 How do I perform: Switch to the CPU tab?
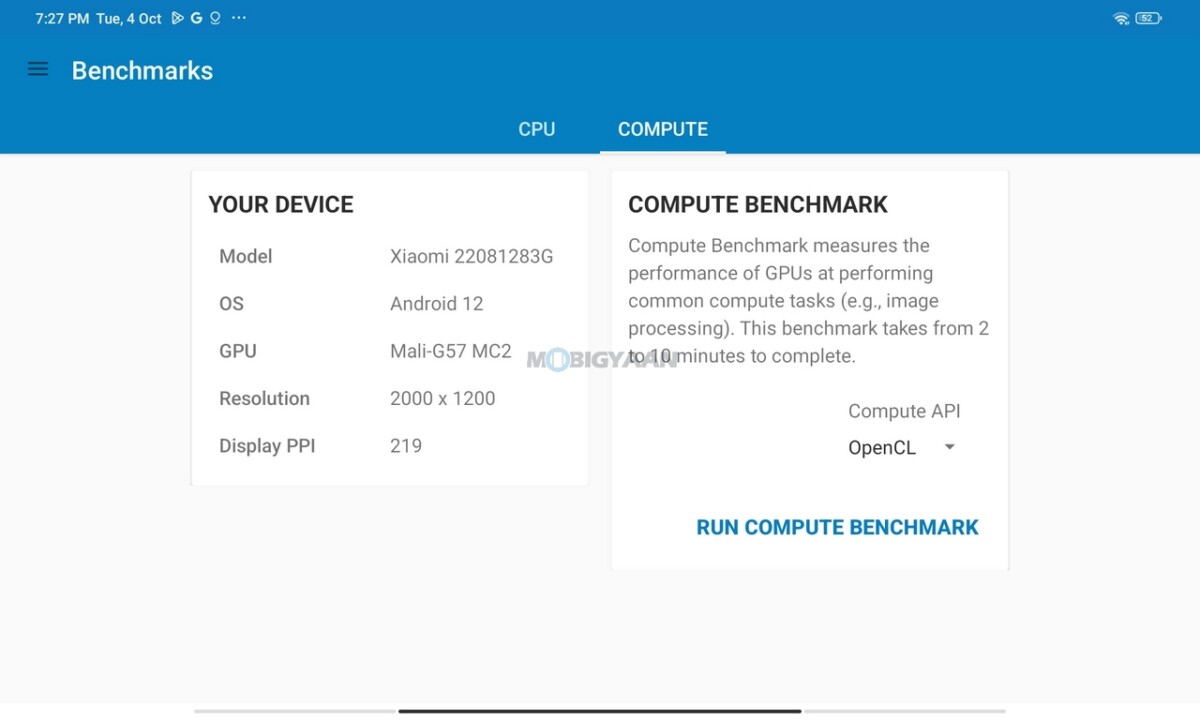coord(537,129)
